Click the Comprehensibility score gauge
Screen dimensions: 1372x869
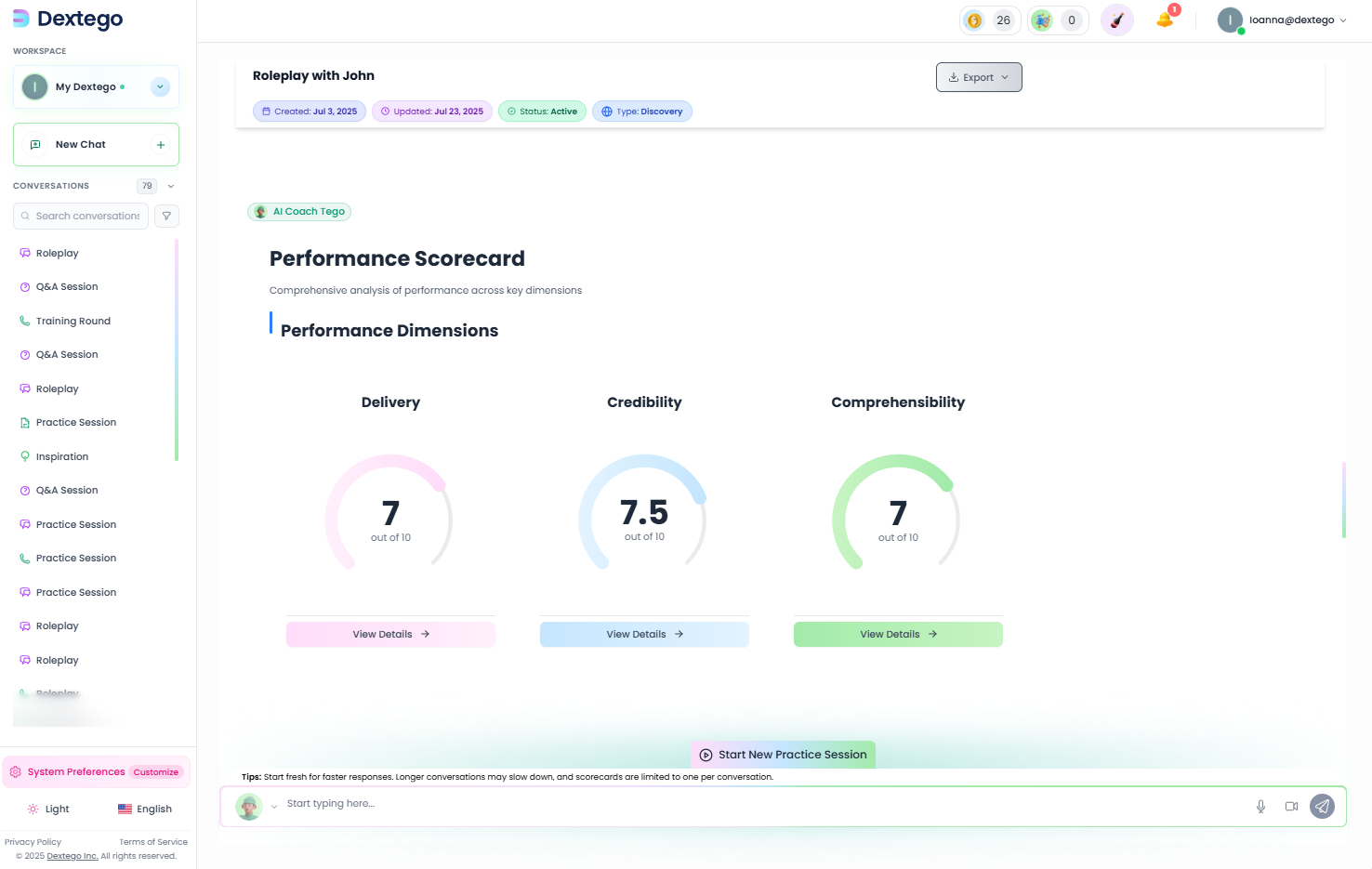[x=897, y=514]
